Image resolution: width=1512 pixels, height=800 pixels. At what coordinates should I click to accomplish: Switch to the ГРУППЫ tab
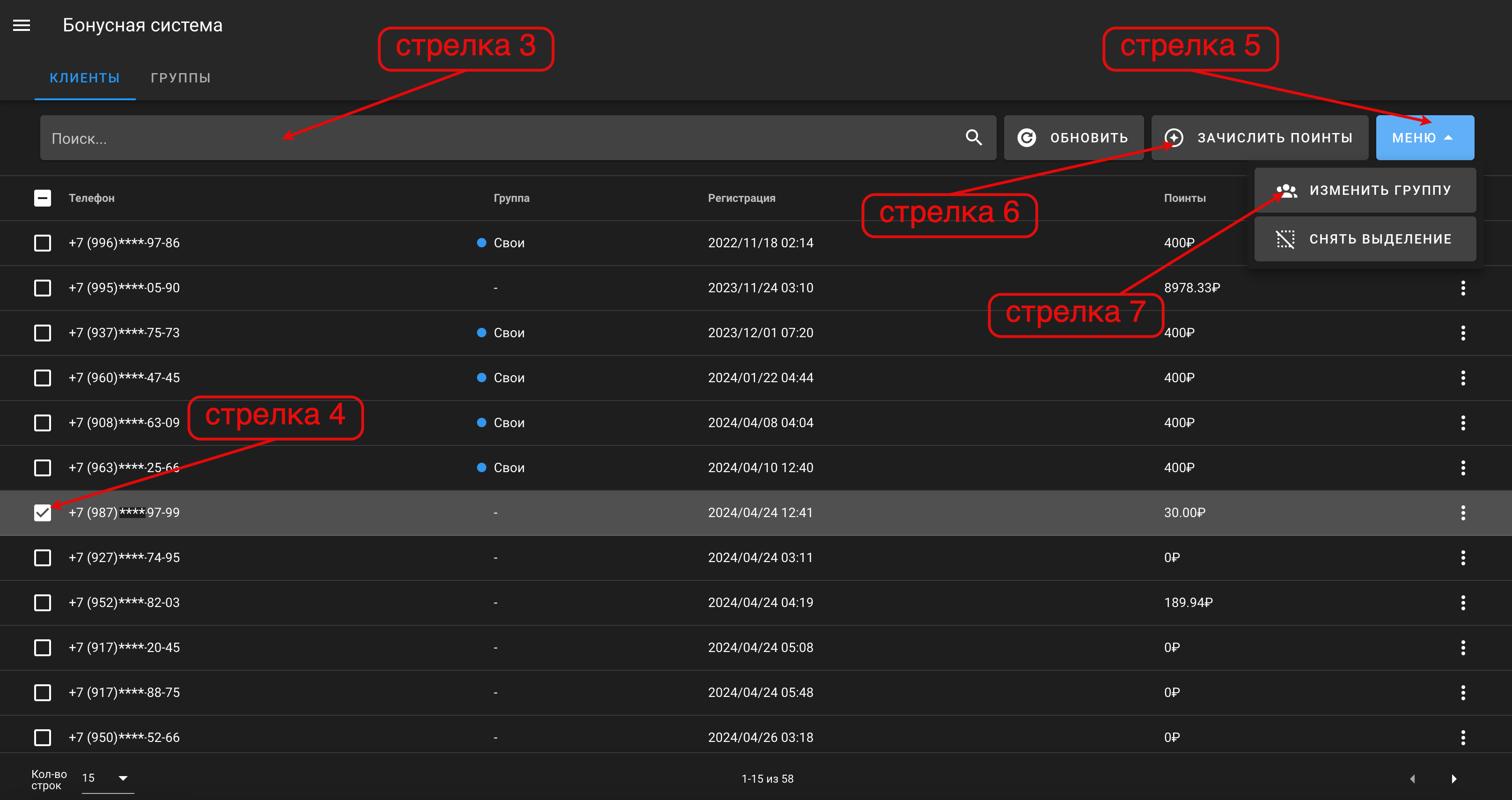[x=180, y=78]
